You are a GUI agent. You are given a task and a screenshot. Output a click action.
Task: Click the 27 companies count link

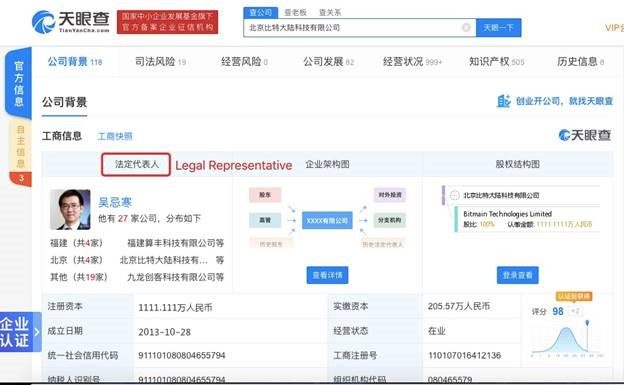[123, 219]
